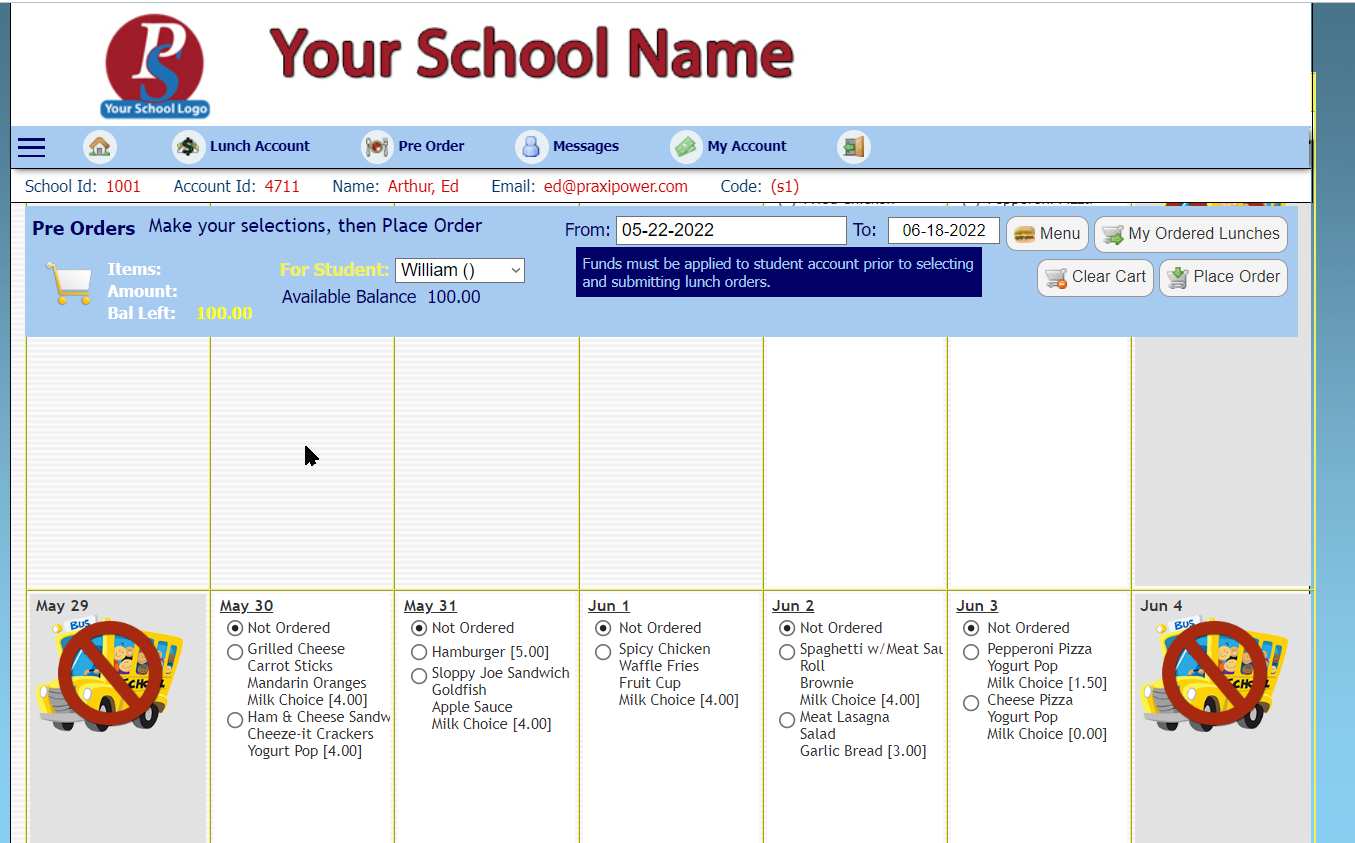Click the My Account cash icon
1355x843 pixels.
(686, 147)
